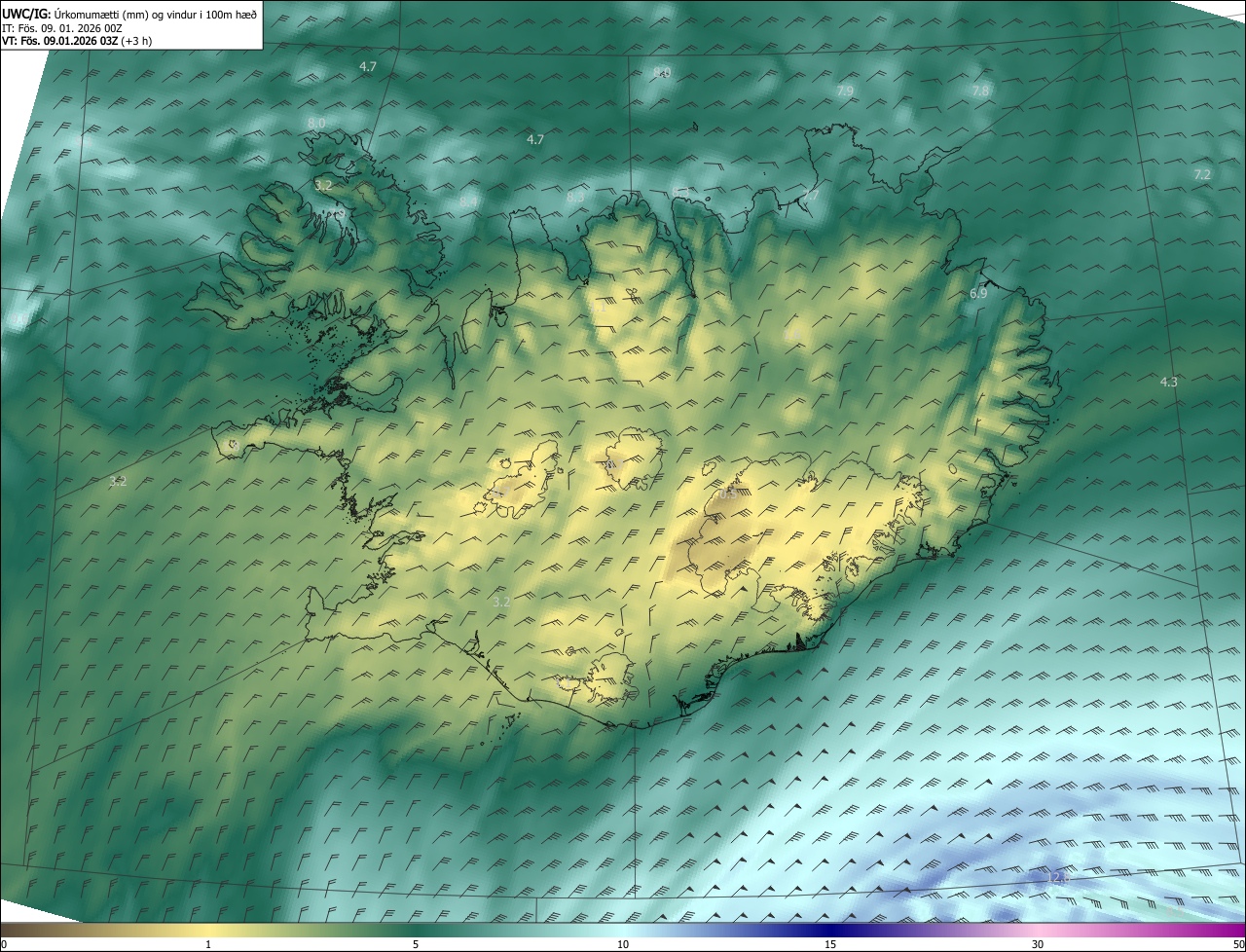Click the '15' tick on the color scale

[x=830, y=944]
